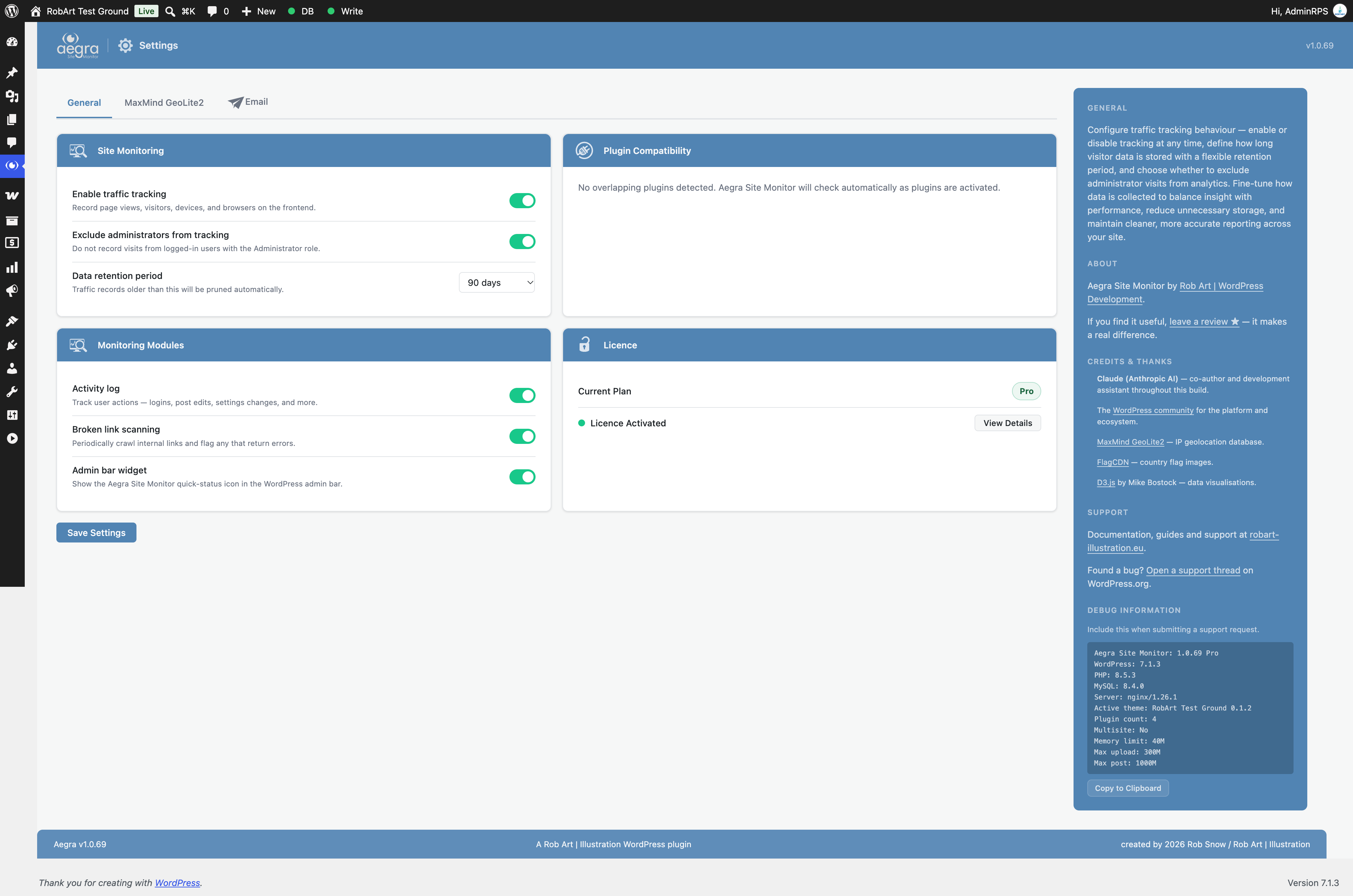Open the D3.js link
The height and width of the screenshot is (896, 1353).
pos(1105,483)
